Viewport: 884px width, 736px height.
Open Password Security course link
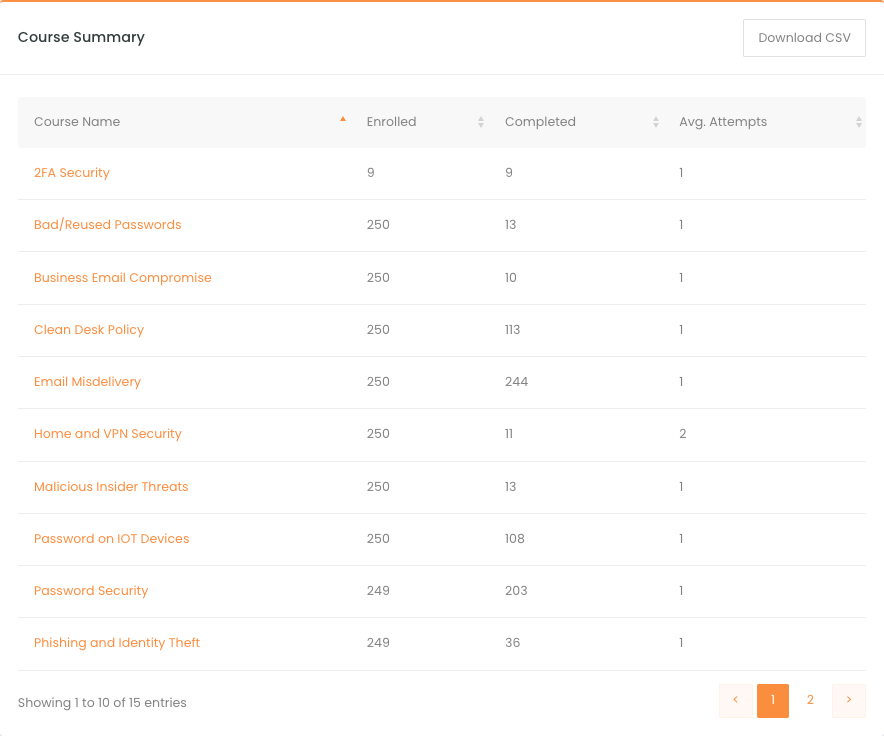pyautogui.click(x=91, y=590)
